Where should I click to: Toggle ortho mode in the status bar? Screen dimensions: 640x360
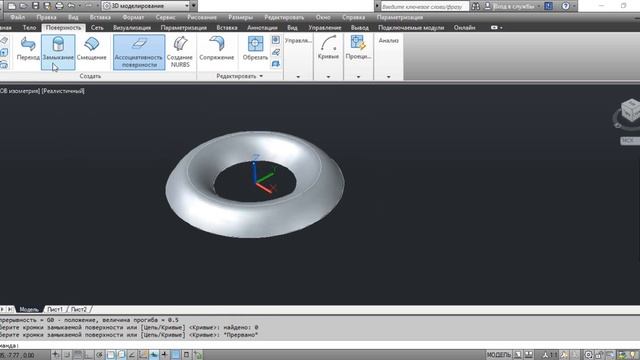[89, 355]
